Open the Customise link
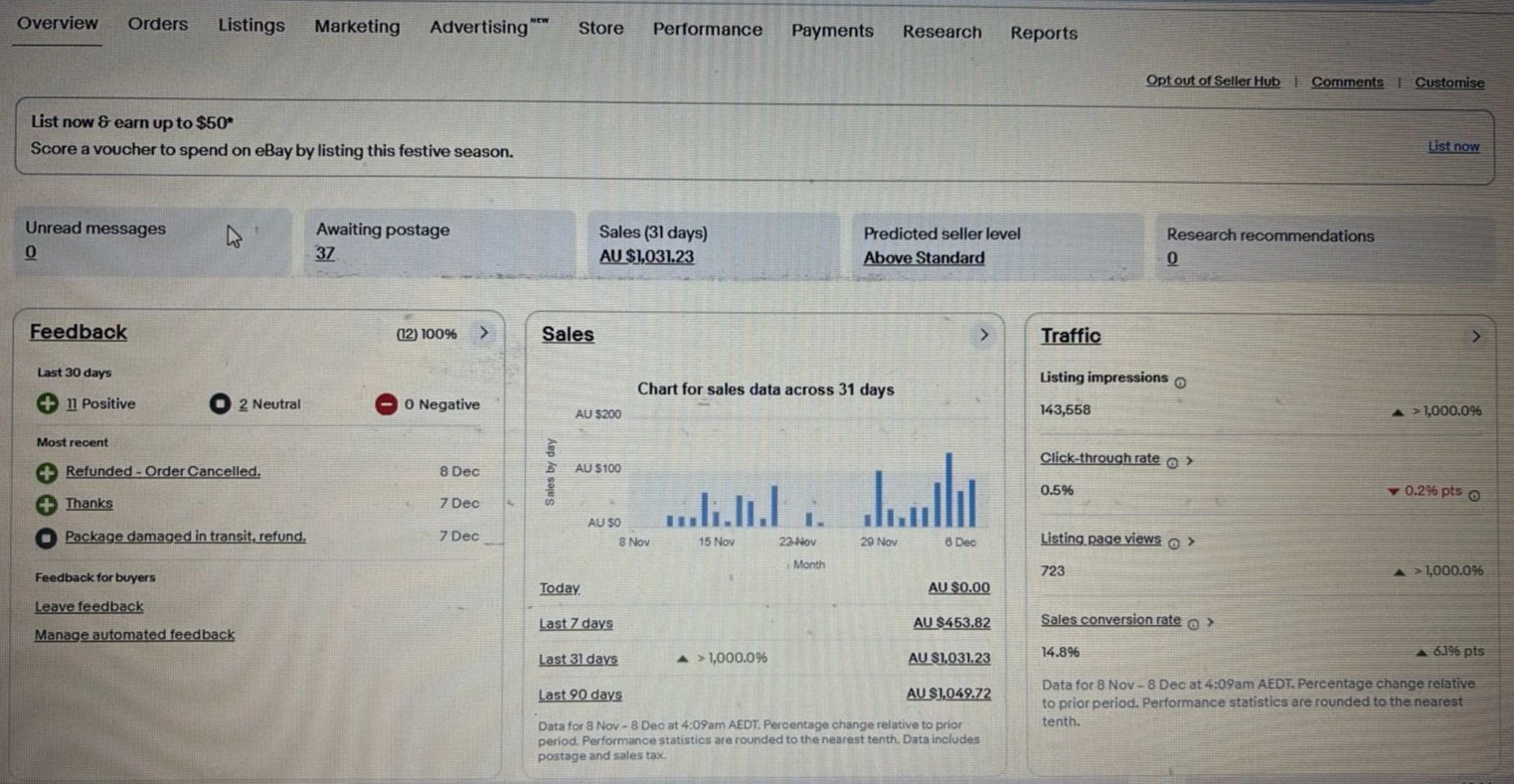 1449,82
